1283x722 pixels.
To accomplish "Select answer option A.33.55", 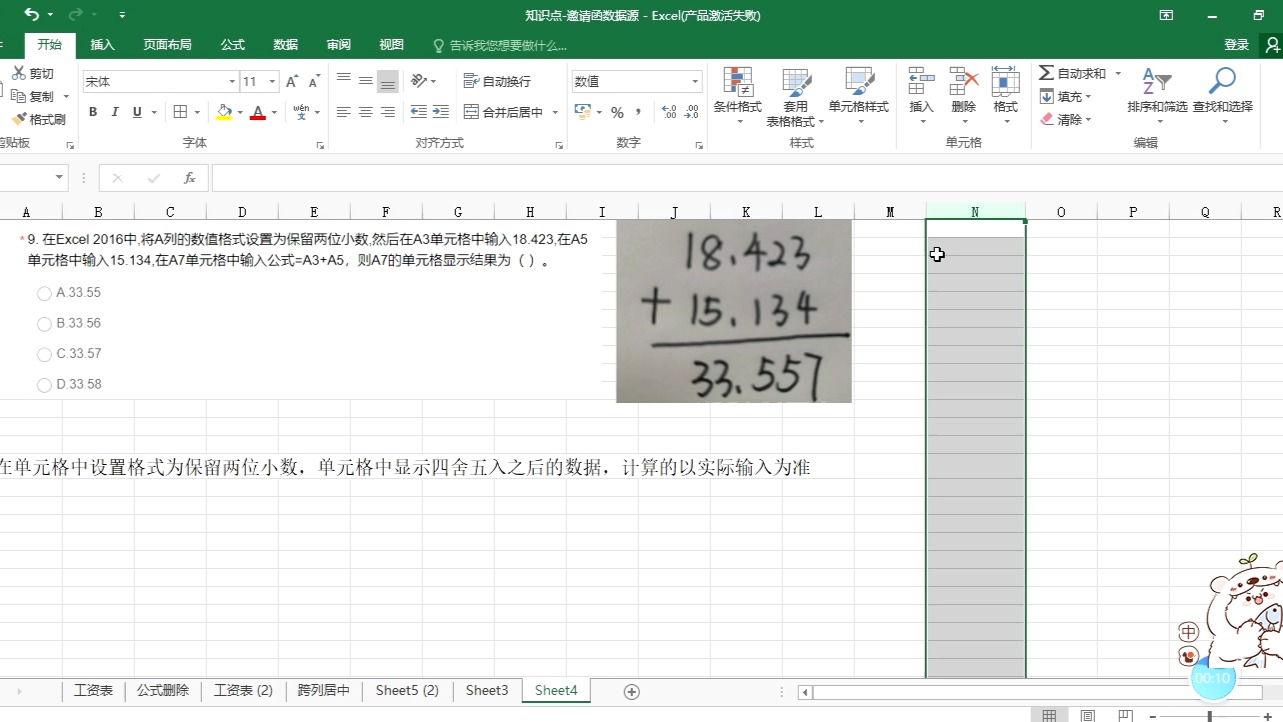I will (44, 292).
